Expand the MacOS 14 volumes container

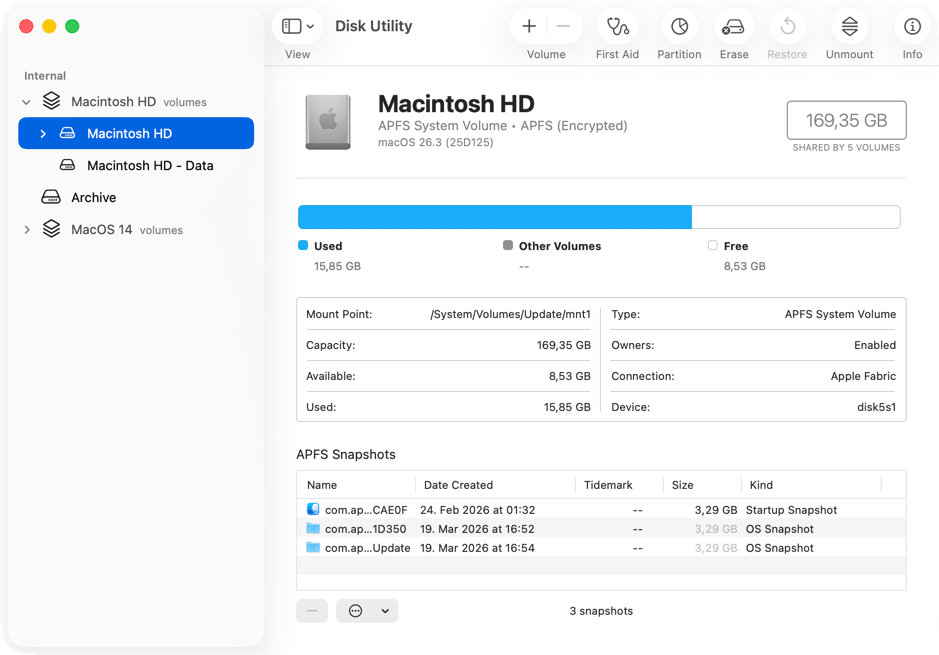pos(27,229)
